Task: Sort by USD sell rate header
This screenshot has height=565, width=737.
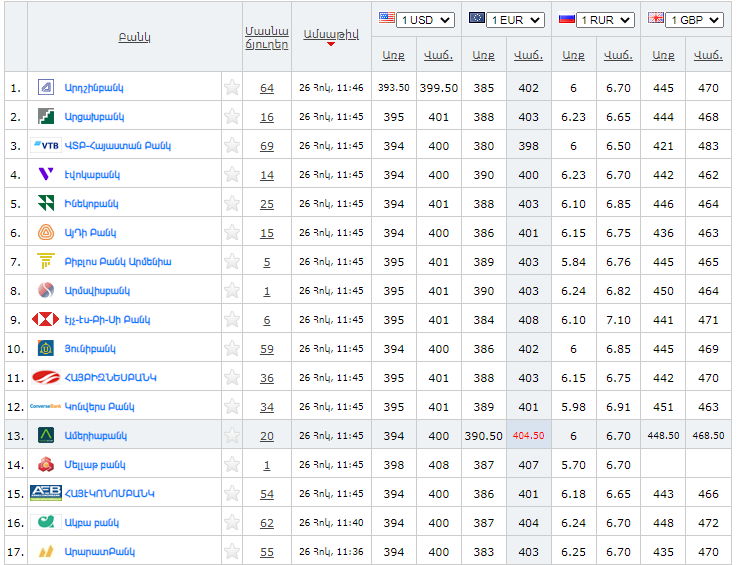Action: click(439, 55)
